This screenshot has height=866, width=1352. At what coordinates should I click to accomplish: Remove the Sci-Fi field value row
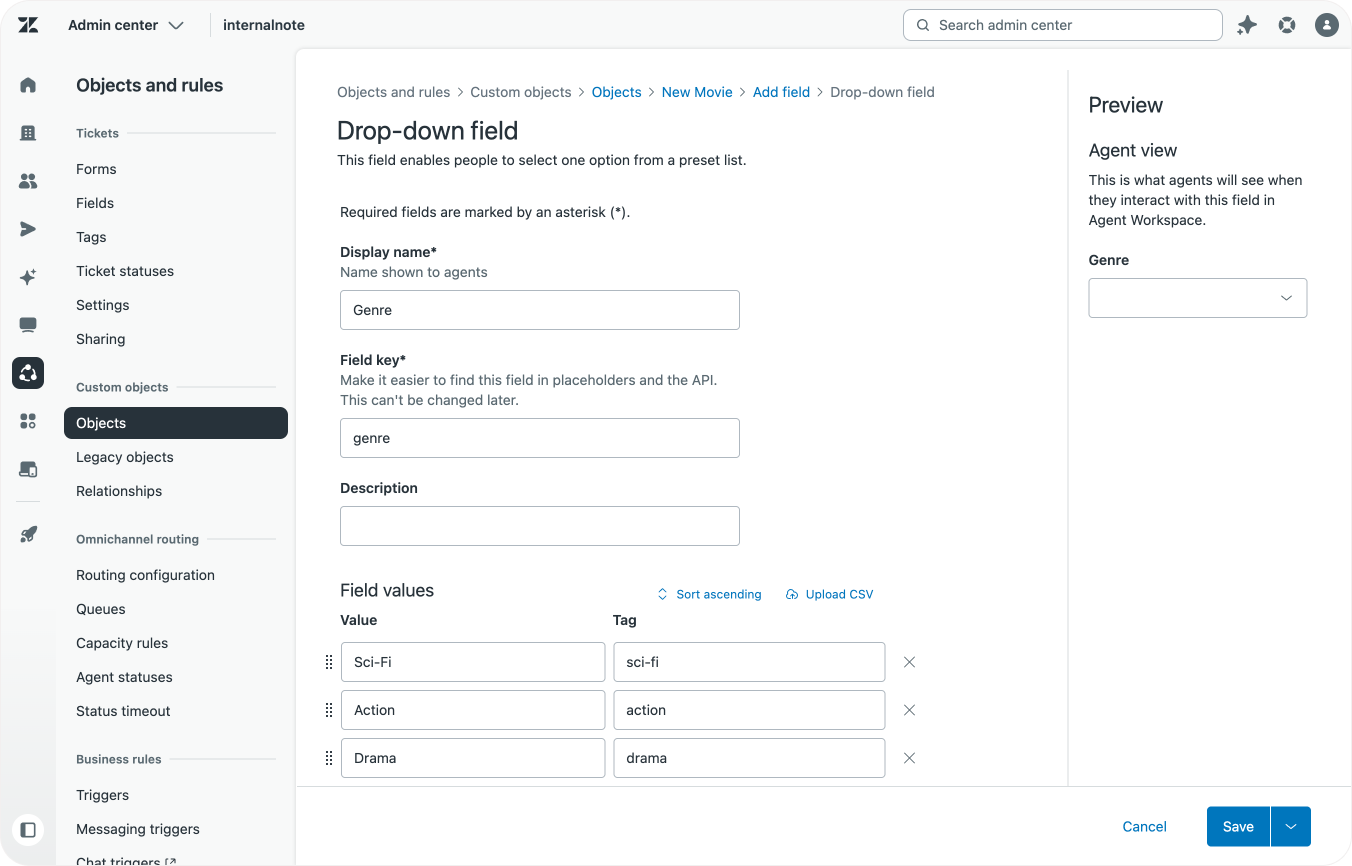(x=909, y=662)
